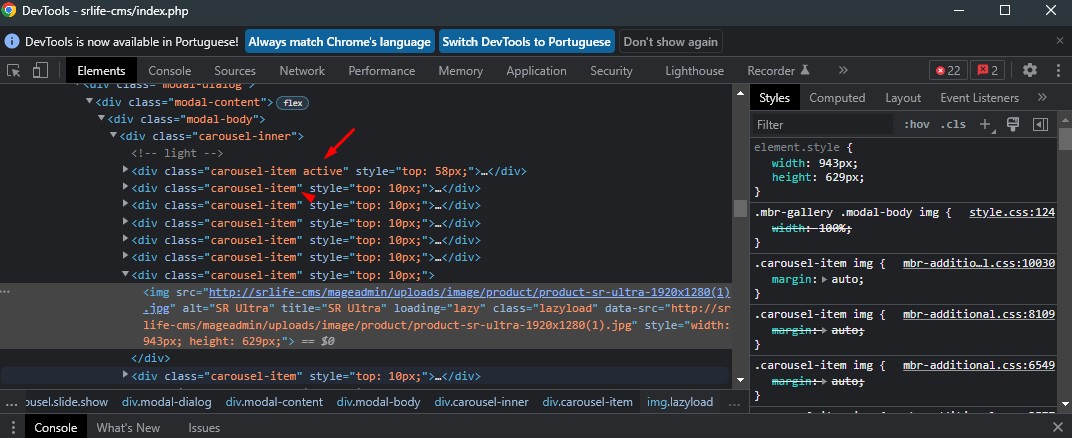Viewport: 1072px width, 438px height.
Task: Collapse the modal-content div node
Action: pos(90,101)
